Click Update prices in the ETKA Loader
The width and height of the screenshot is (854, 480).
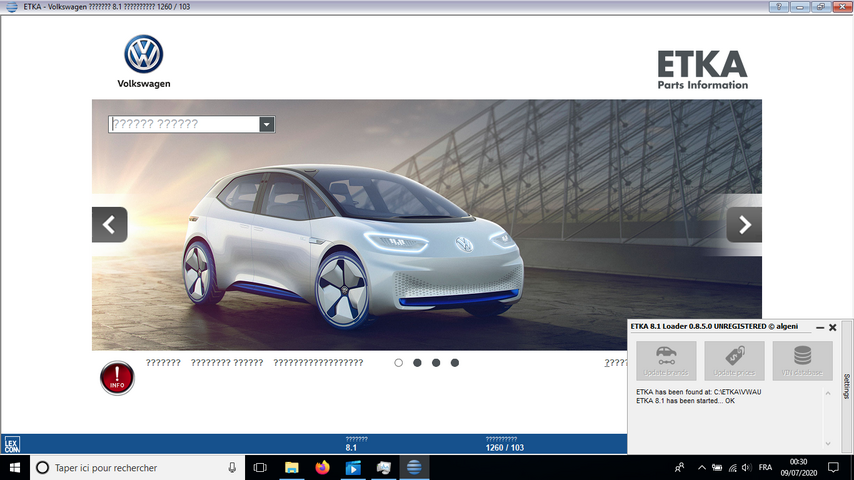click(x=734, y=361)
